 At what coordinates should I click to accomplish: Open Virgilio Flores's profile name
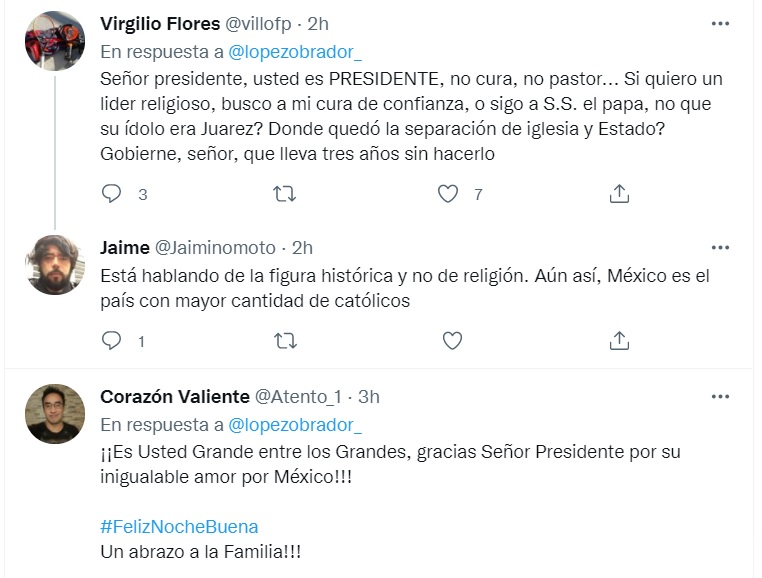pos(160,24)
